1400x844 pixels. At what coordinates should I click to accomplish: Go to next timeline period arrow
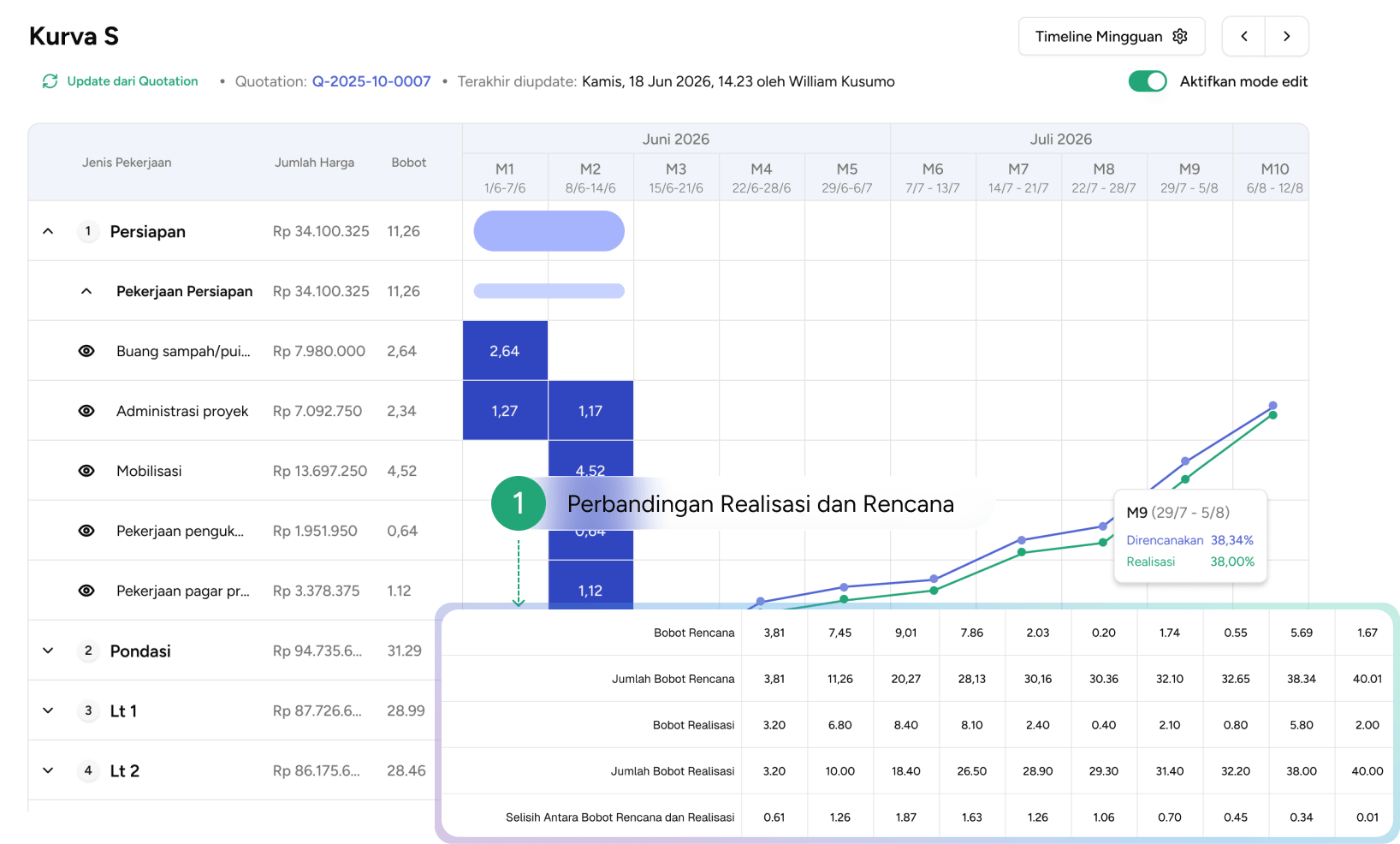tap(1287, 36)
